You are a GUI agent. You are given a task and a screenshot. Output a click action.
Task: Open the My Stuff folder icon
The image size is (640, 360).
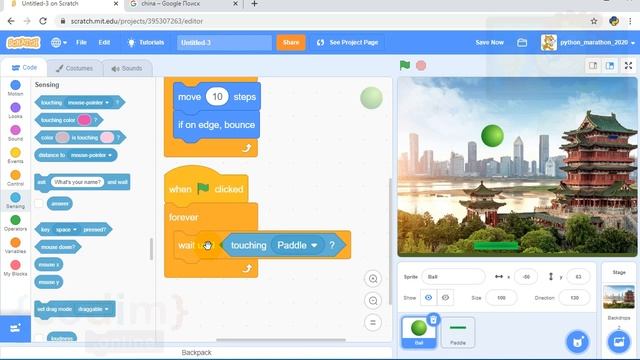tap(522, 42)
